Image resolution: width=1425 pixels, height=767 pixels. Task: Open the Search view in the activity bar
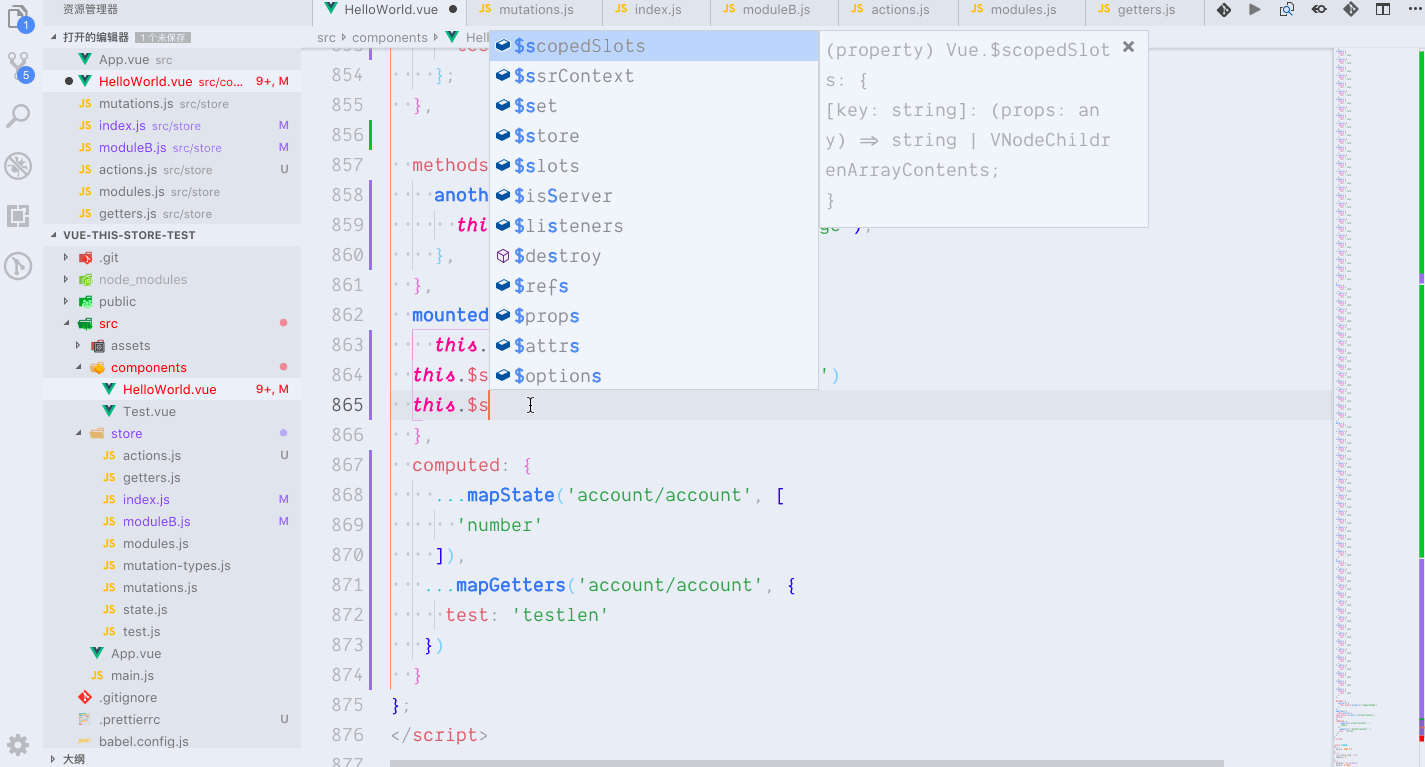click(x=19, y=116)
